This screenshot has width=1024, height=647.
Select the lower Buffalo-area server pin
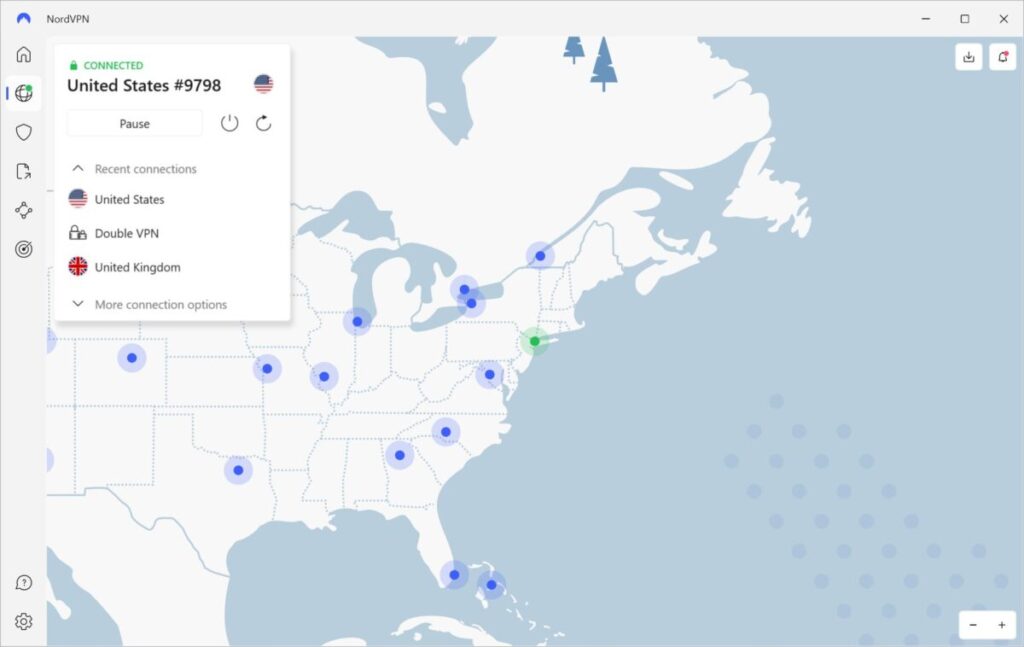click(x=472, y=304)
